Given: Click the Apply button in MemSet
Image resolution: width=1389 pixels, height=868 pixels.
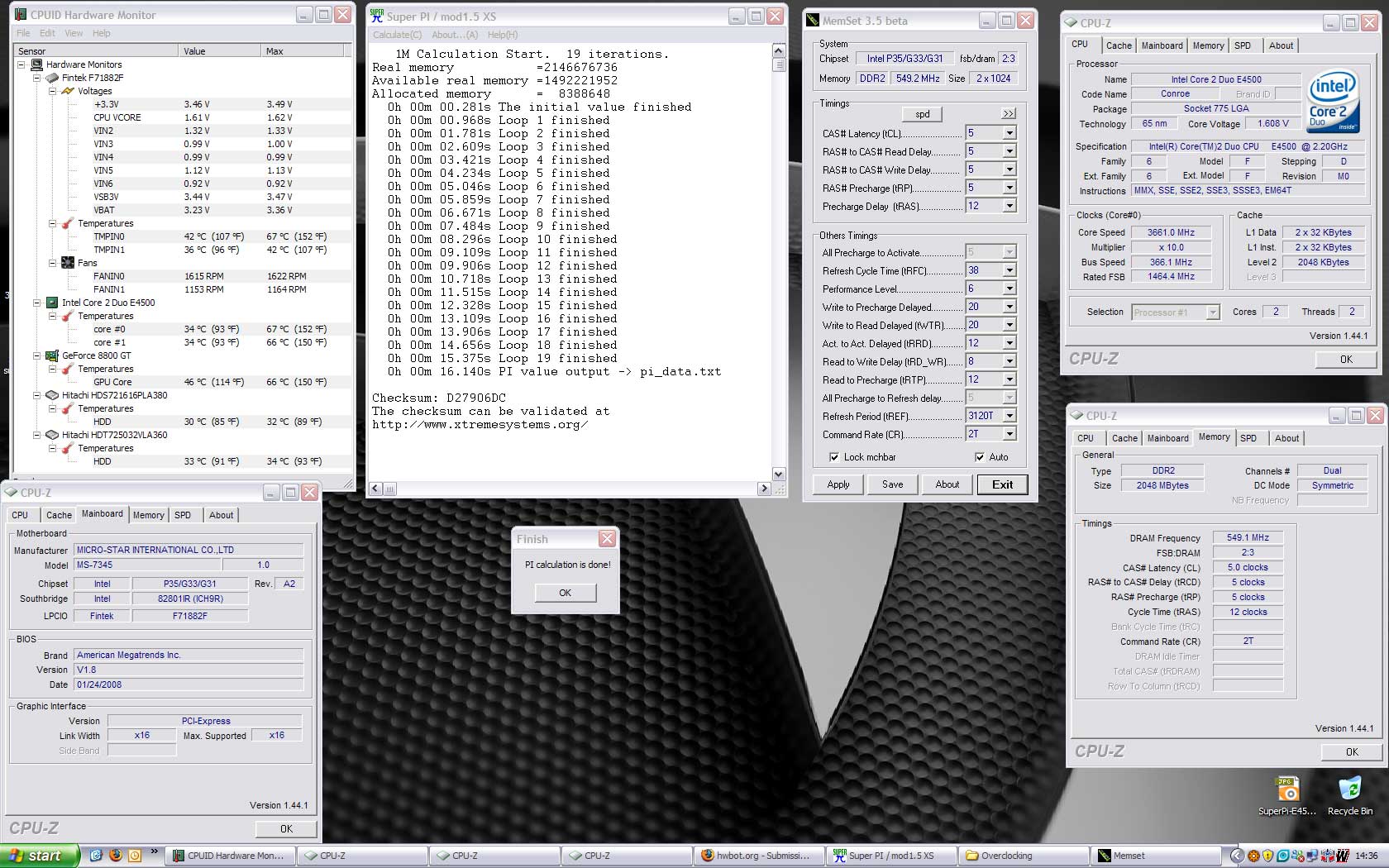Looking at the screenshot, I should tap(838, 484).
